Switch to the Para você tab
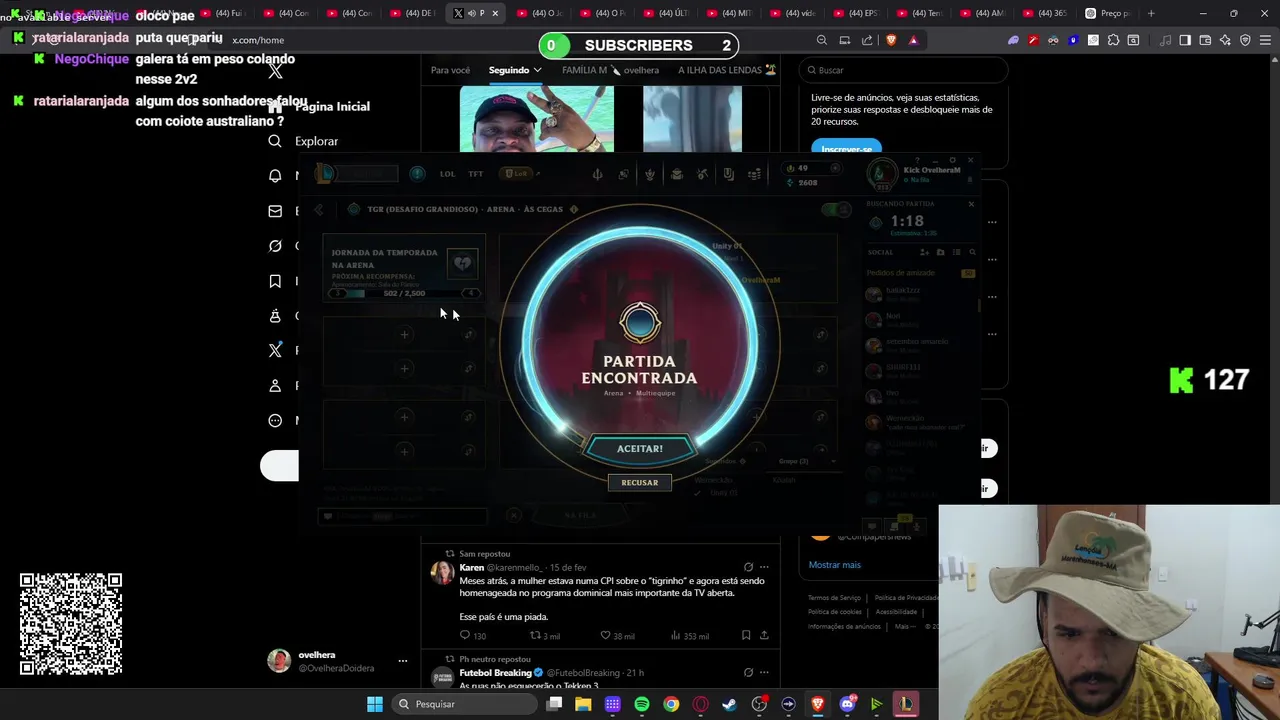This screenshot has width=1280, height=720. (x=450, y=70)
